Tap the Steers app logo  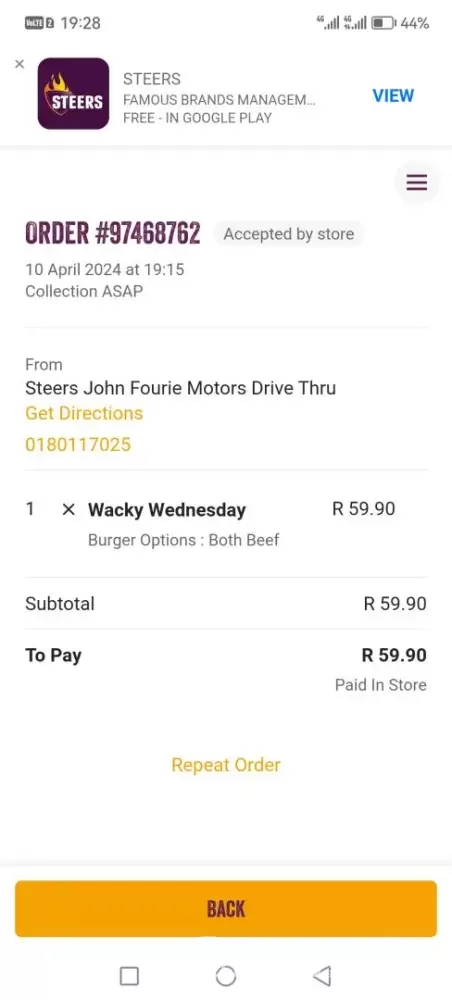(73, 94)
